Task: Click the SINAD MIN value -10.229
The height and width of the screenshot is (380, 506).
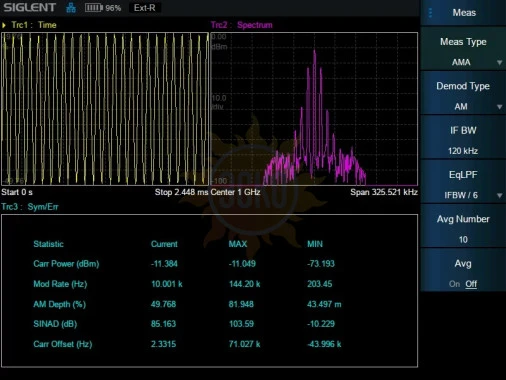Action: pos(321,324)
